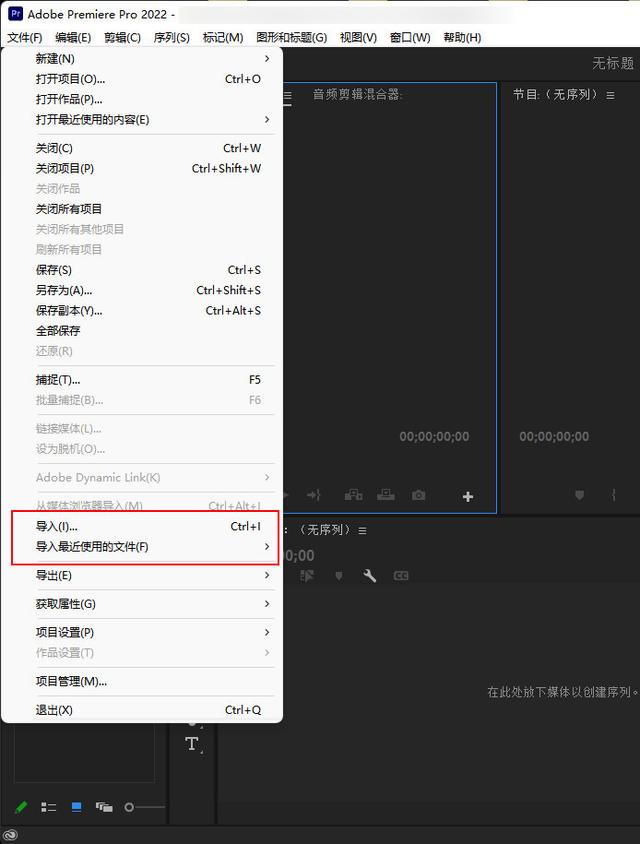Viewport: 640px width, 844px height.
Task: Select 全部保存 menu entry
Action: click(x=142, y=330)
